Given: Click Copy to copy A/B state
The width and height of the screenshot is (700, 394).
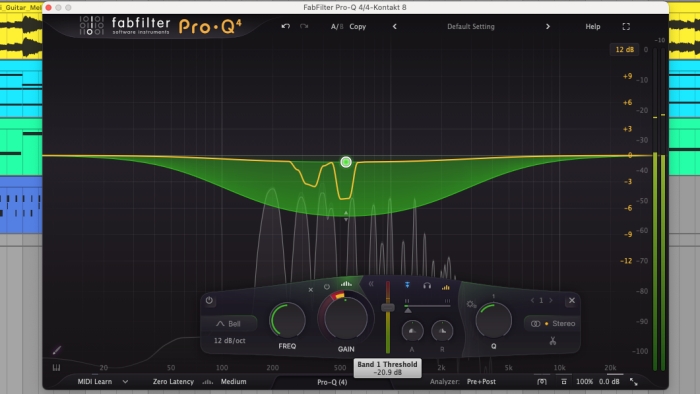Looking at the screenshot, I should (x=358, y=27).
